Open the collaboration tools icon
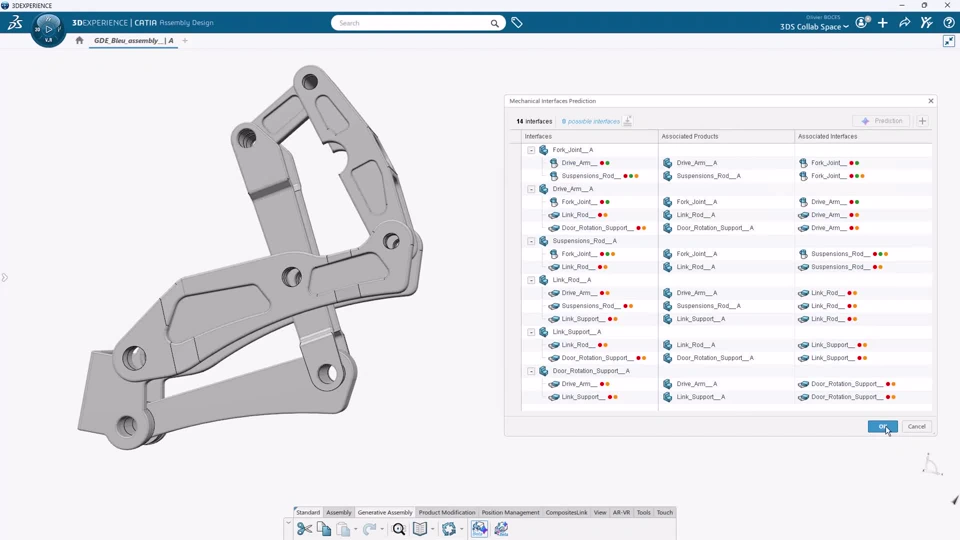 tap(926, 23)
